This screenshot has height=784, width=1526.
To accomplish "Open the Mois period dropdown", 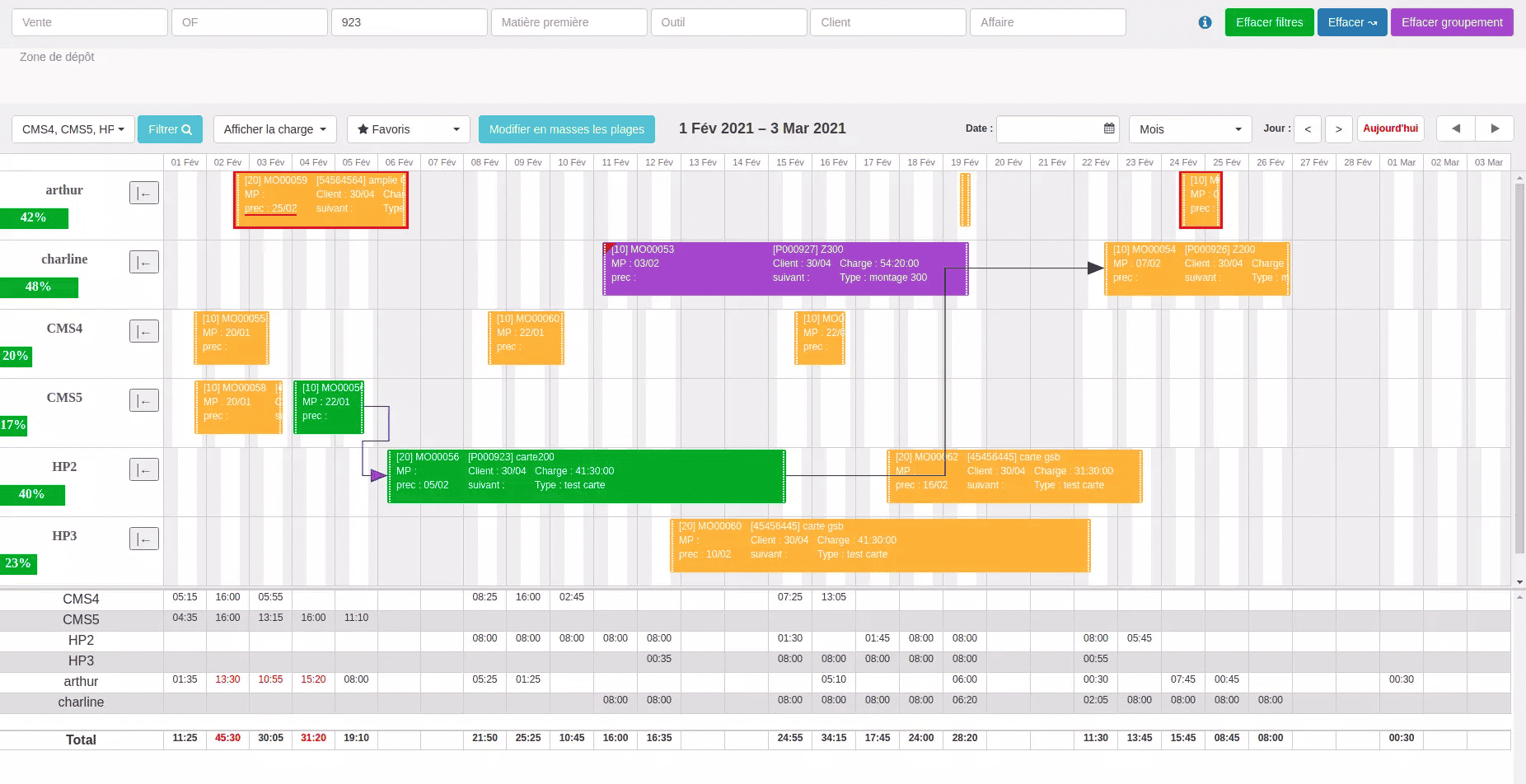I will [1190, 129].
